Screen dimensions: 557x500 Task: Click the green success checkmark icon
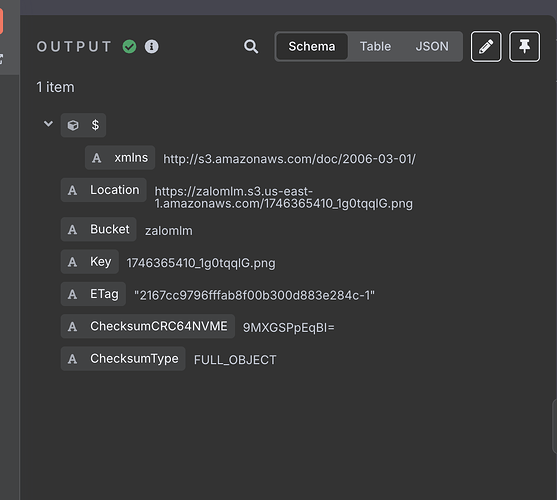tap(129, 47)
